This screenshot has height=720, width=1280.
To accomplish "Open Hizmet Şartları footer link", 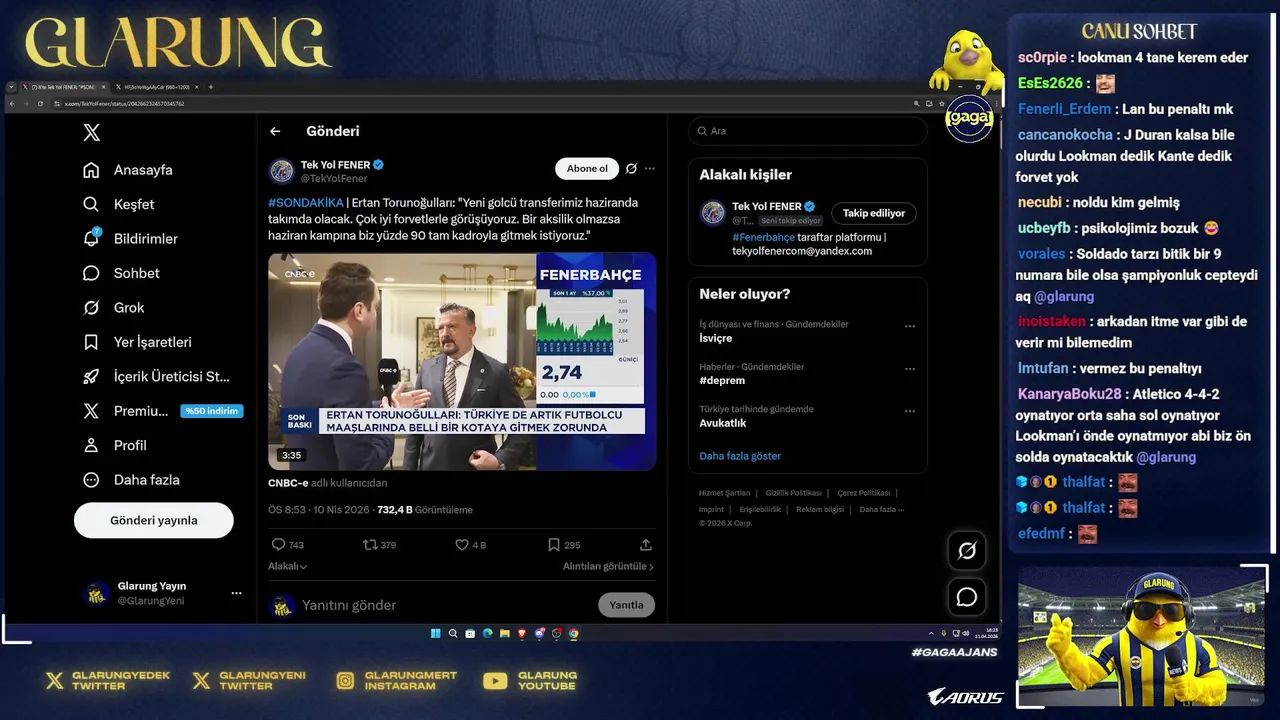I will [x=724, y=493].
